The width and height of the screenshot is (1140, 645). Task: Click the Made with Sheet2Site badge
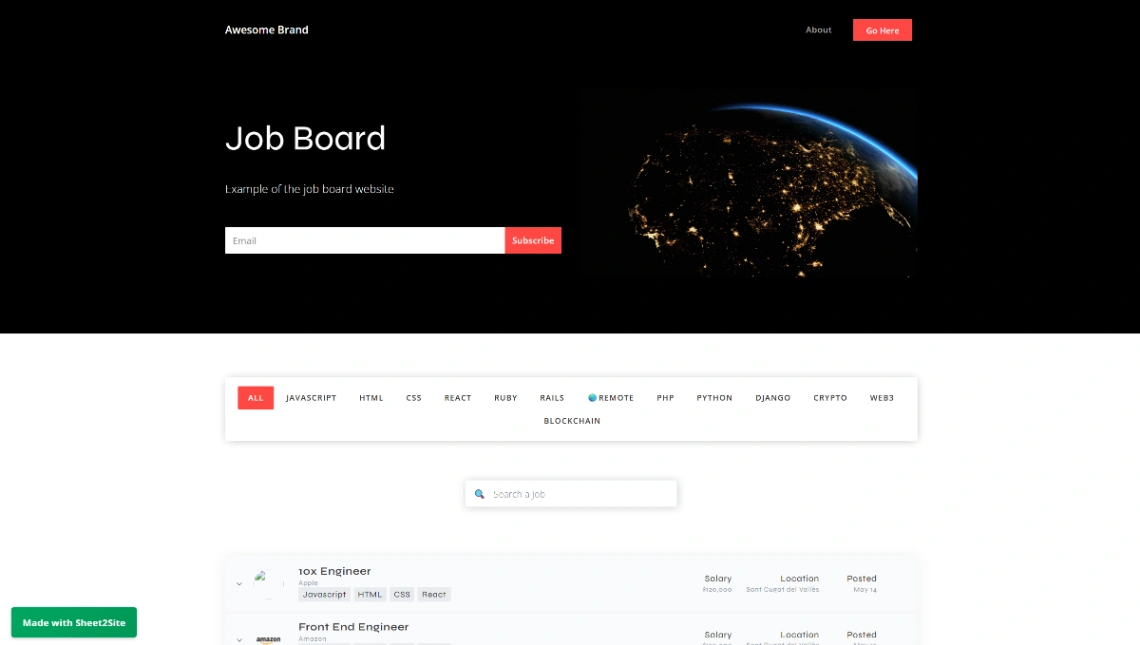tap(73, 621)
